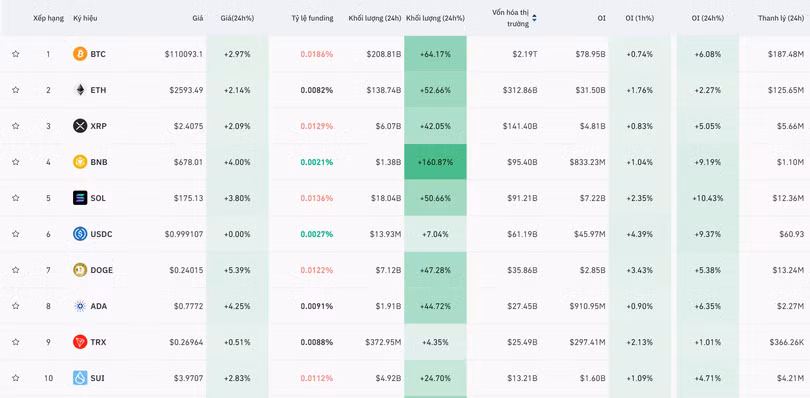
Task: Open the SUI symbol link
Action: pyautogui.click(x=98, y=378)
